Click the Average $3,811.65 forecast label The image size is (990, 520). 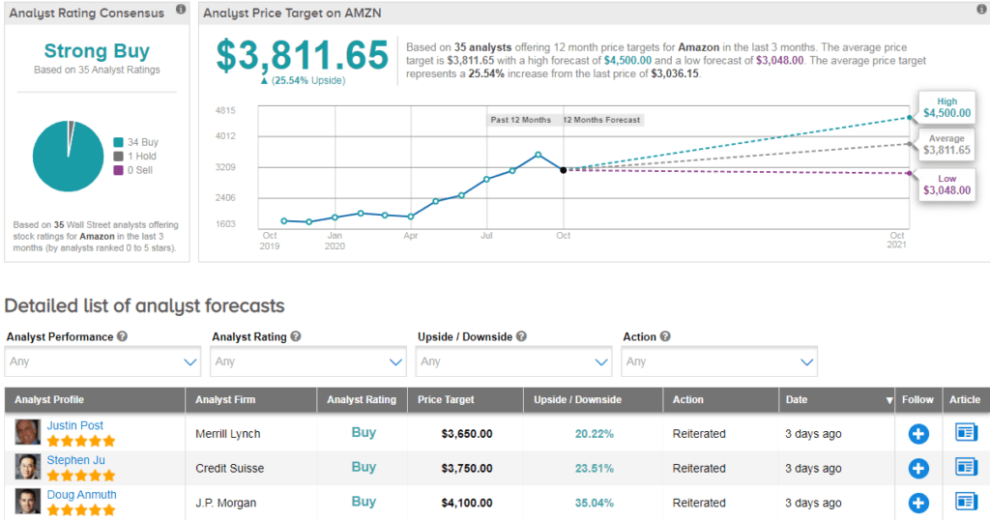click(946, 145)
